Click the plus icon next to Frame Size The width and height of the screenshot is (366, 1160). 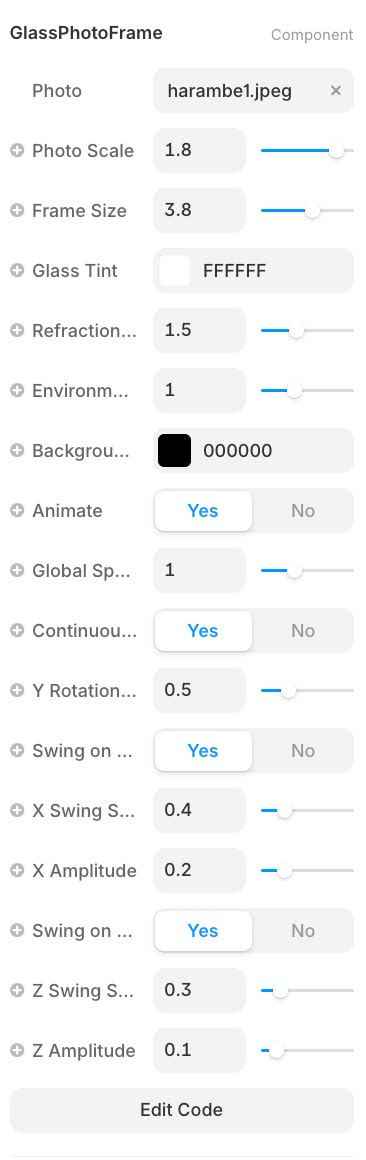point(17,211)
